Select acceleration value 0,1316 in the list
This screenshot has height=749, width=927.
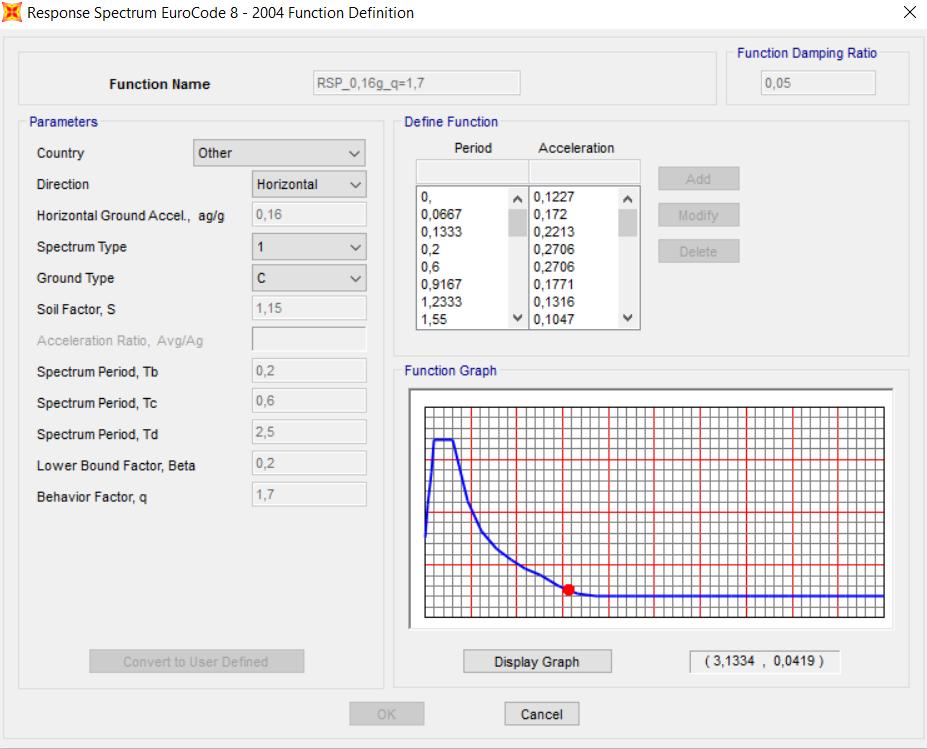pyautogui.click(x=554, y=302)
